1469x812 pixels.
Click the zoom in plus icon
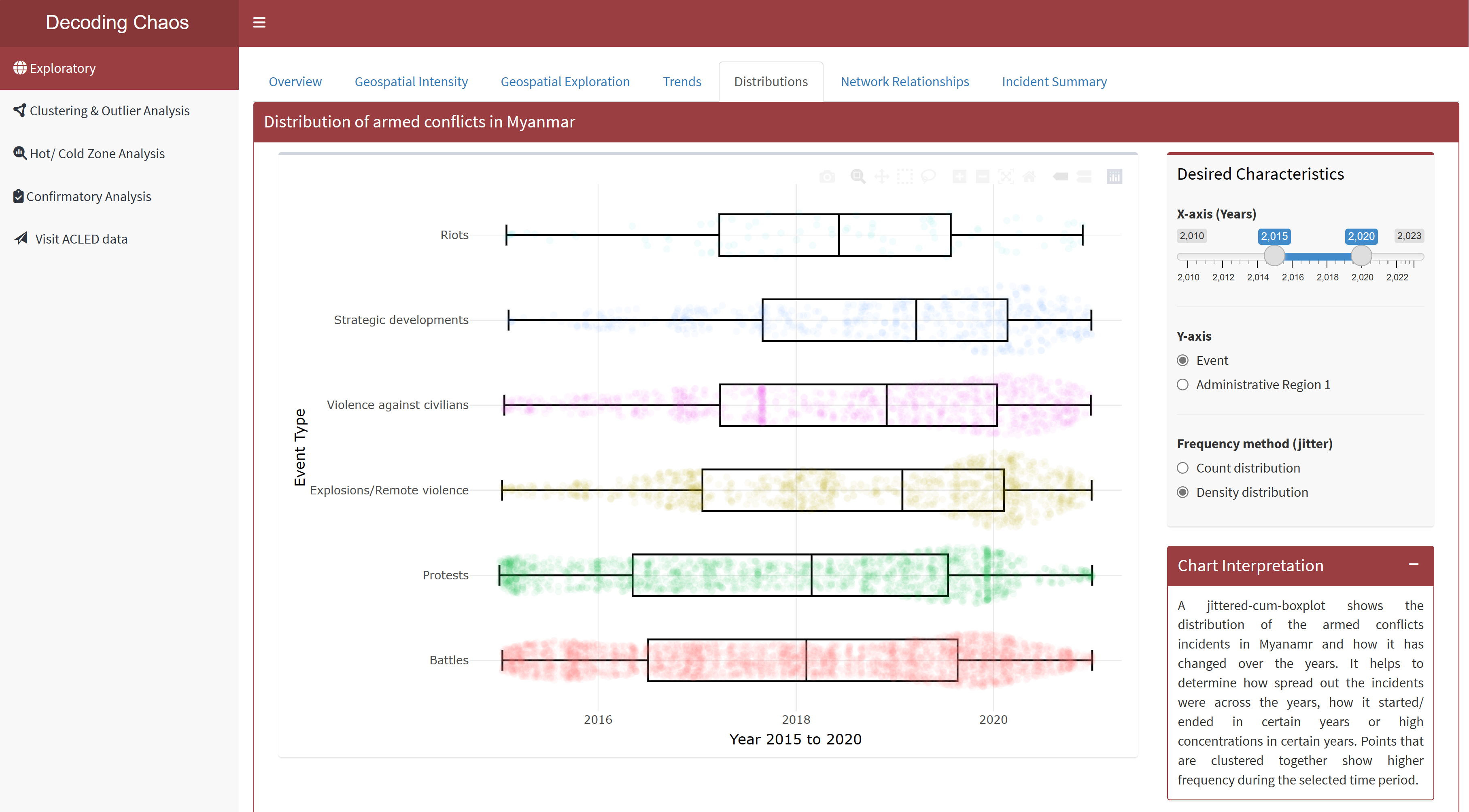click(959, 177)
